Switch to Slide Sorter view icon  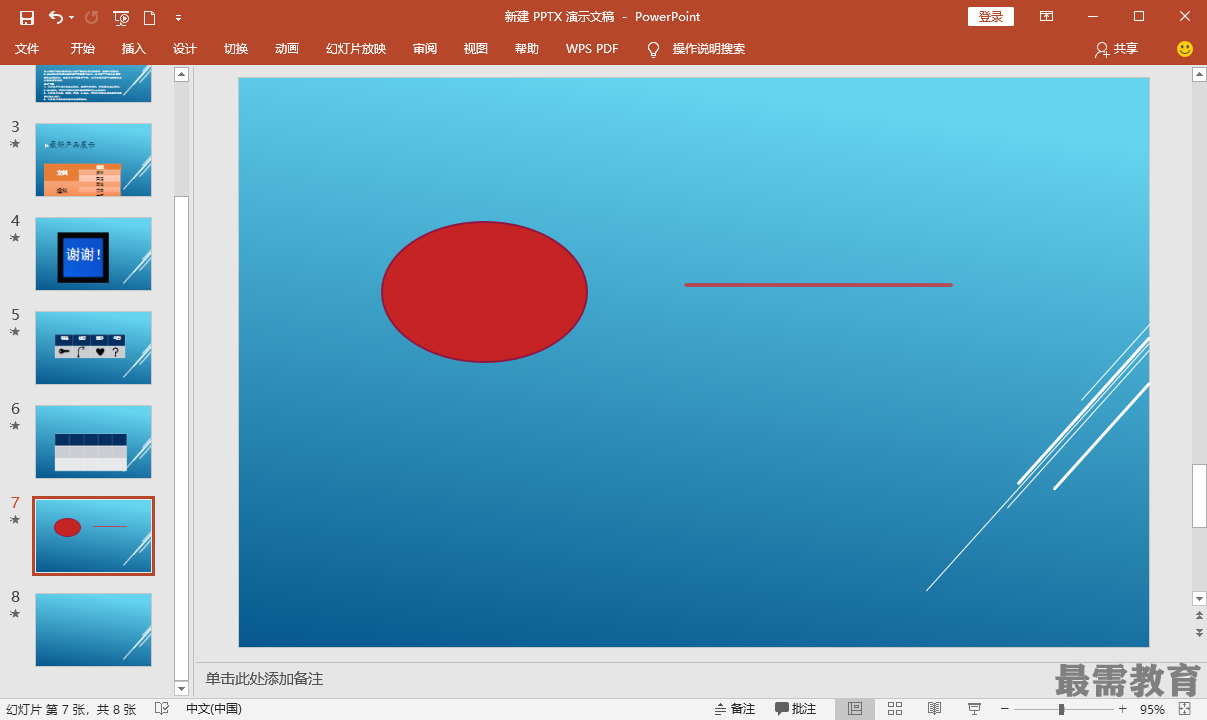[895, 709]
